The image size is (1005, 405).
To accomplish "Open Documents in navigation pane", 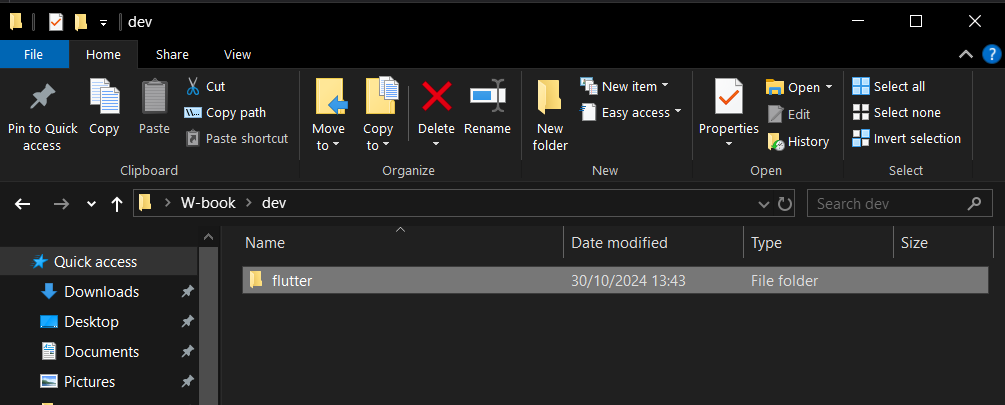I will tap(101, 352).
